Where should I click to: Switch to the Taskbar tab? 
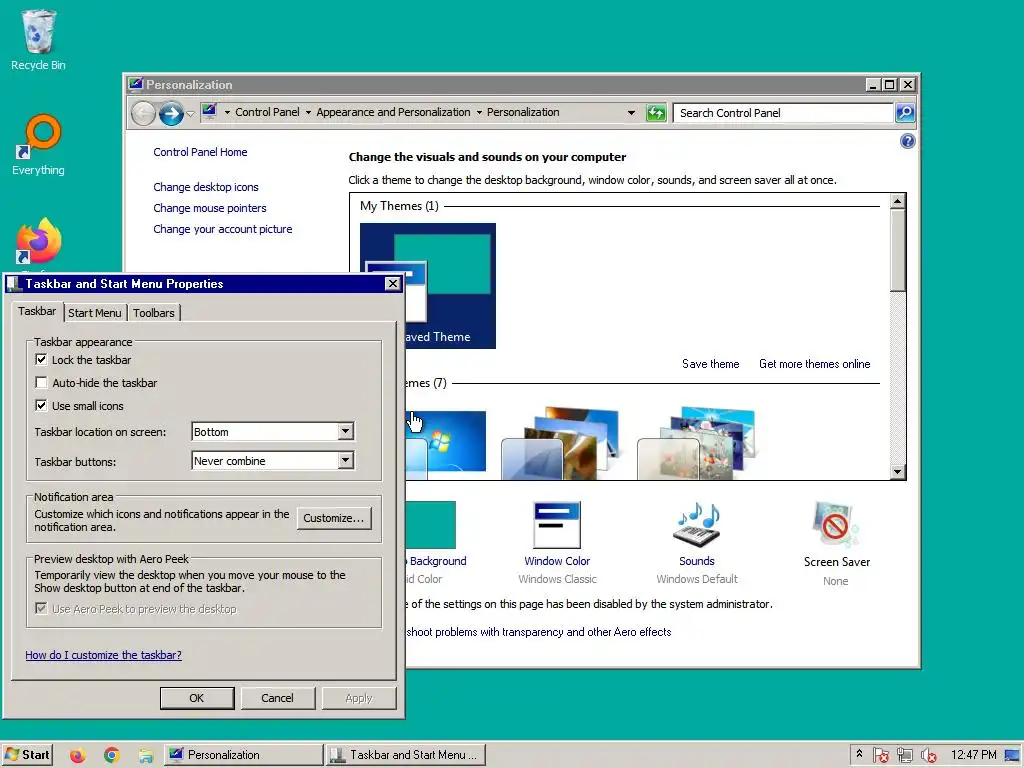[37, 311]
